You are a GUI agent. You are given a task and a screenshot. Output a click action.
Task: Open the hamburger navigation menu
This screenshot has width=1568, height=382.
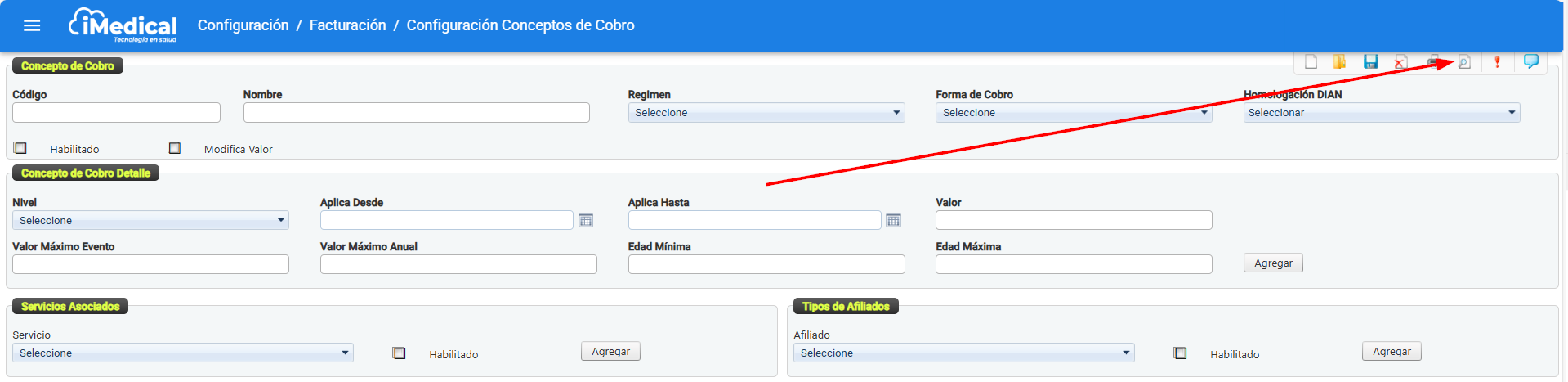[32, 25]
